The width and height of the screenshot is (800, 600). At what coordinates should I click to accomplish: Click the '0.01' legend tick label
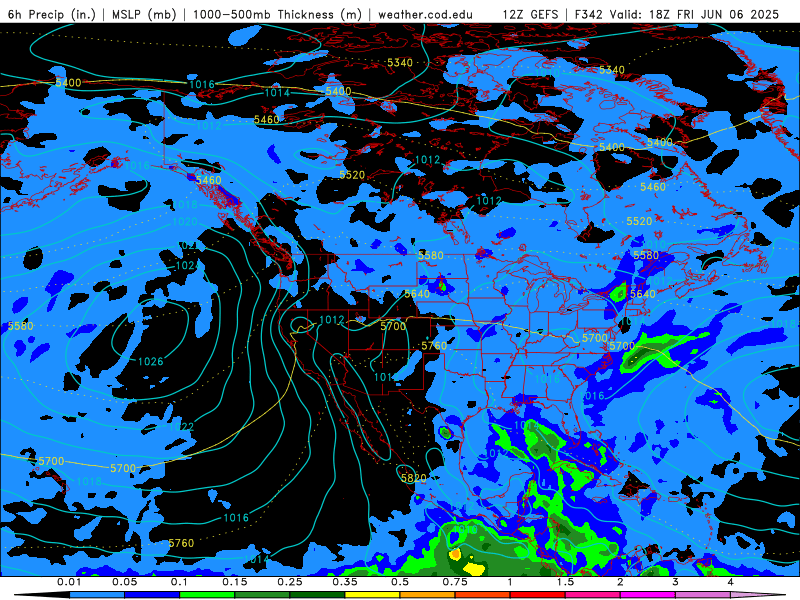pyautogui.click(x=69, y=582)
